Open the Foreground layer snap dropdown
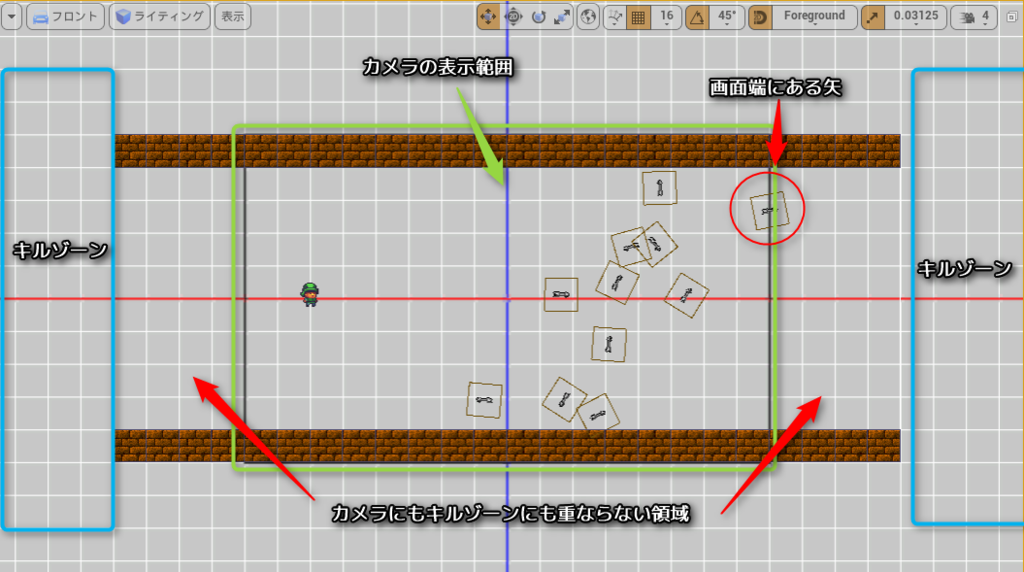 point(814,16)
